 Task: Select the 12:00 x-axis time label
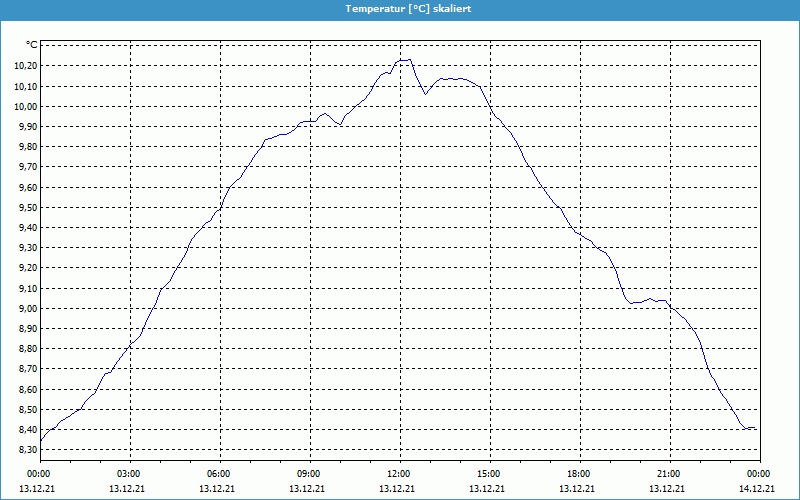398,474
